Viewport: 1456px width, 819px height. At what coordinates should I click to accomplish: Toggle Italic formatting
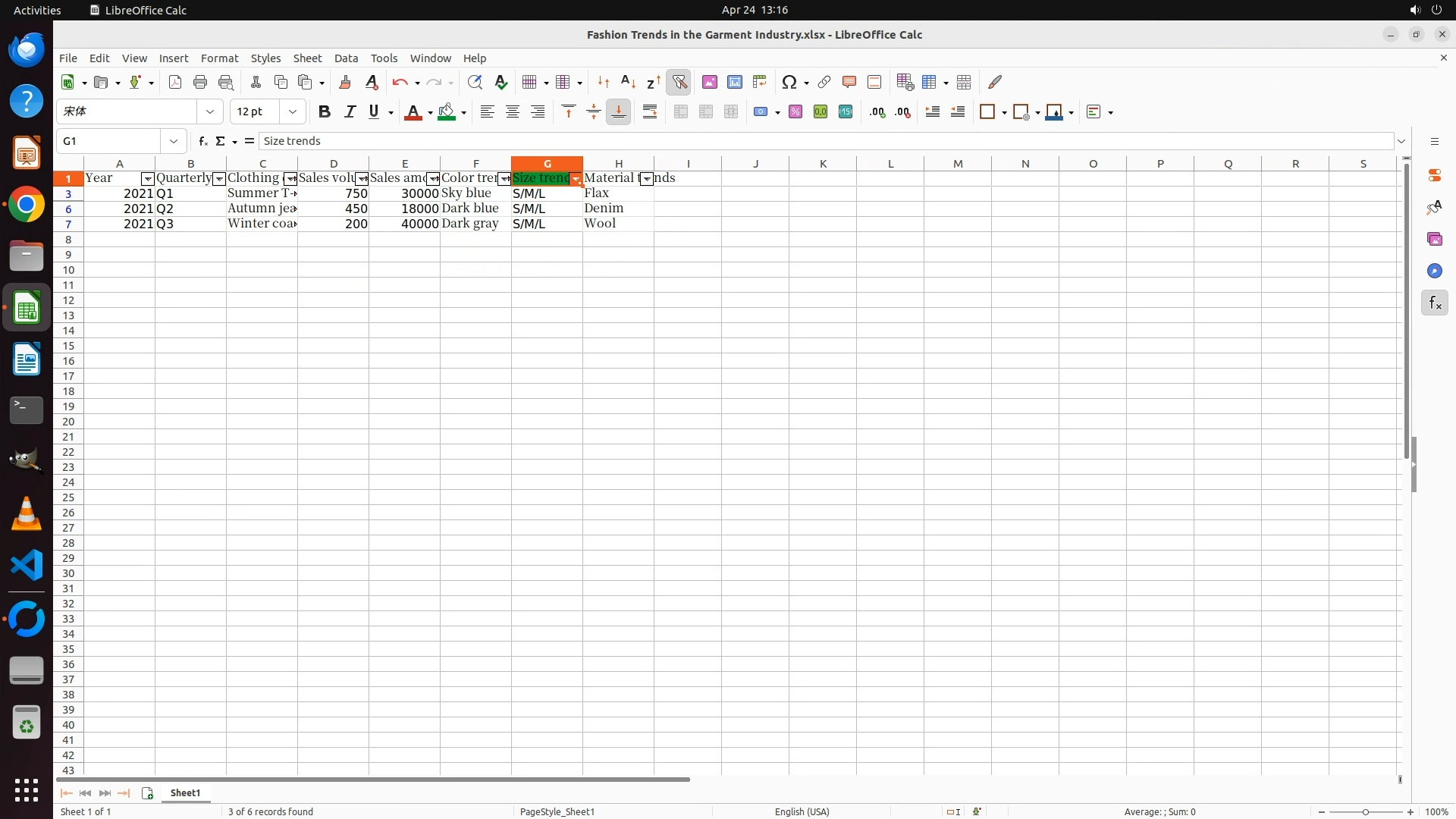pos(350,112)
